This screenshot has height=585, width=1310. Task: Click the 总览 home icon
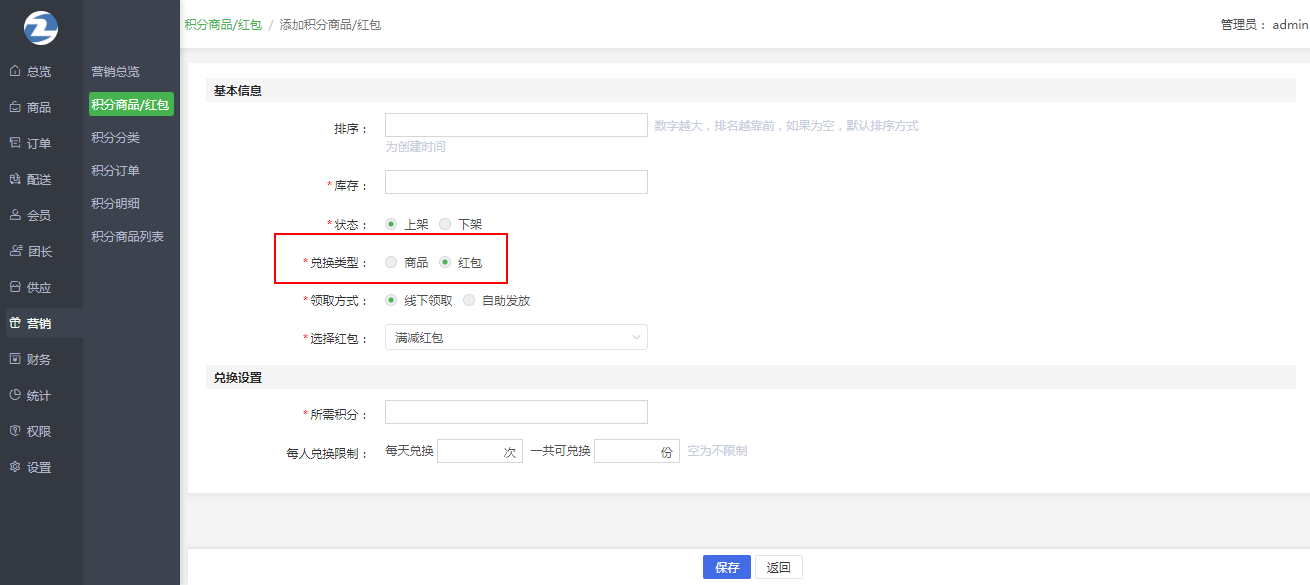14,71
